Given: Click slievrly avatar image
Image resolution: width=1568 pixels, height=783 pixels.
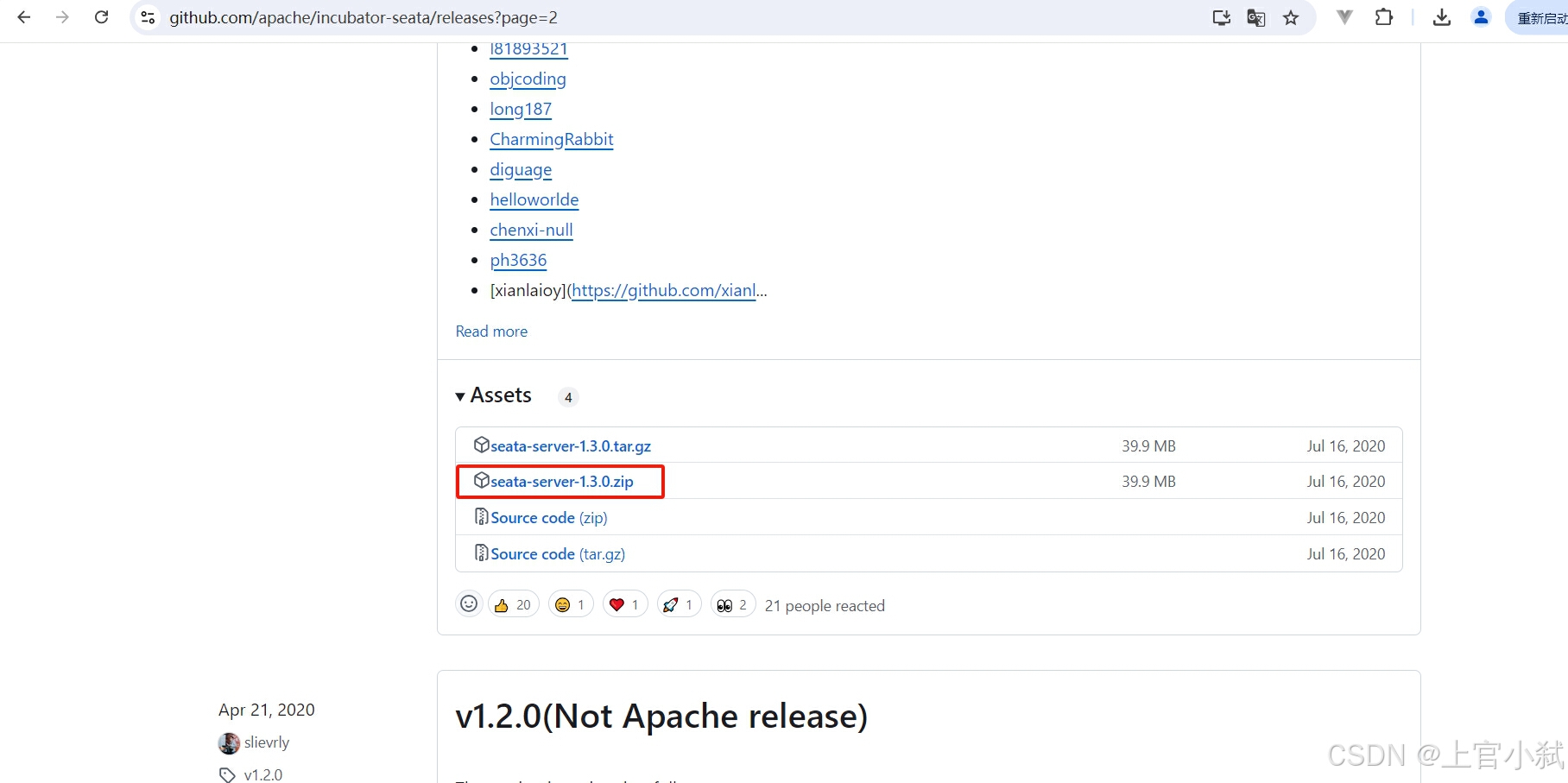Looking at the screenshot, I should point(229,743).
